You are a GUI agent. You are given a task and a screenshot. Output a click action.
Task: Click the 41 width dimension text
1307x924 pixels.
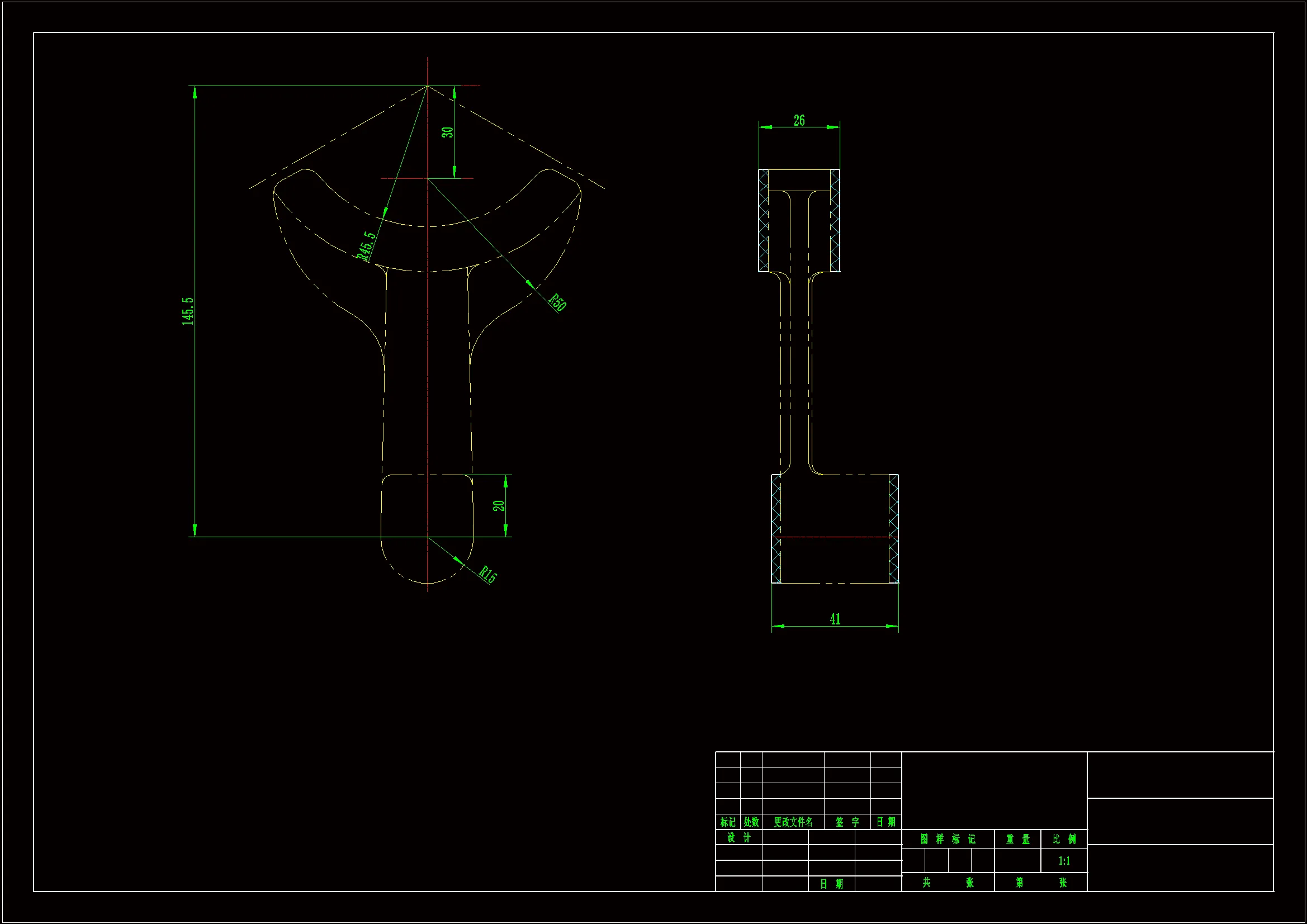[x=835, y=619]
